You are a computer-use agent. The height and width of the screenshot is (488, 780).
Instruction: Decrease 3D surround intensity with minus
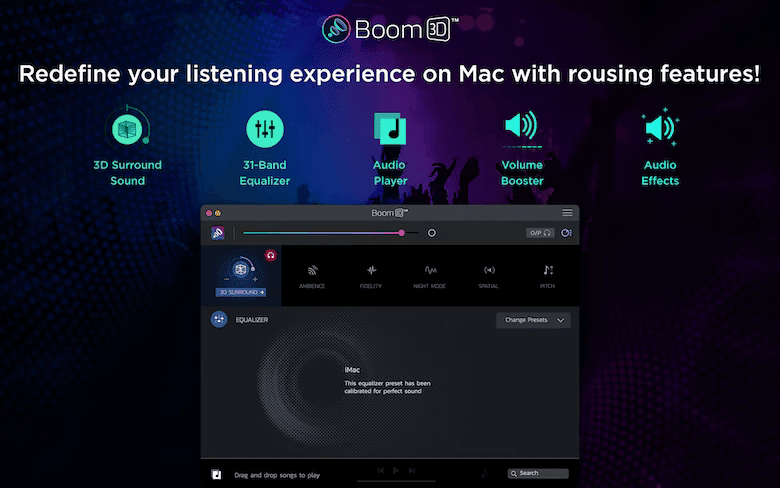pyautogui.click(x=227, y=279)
